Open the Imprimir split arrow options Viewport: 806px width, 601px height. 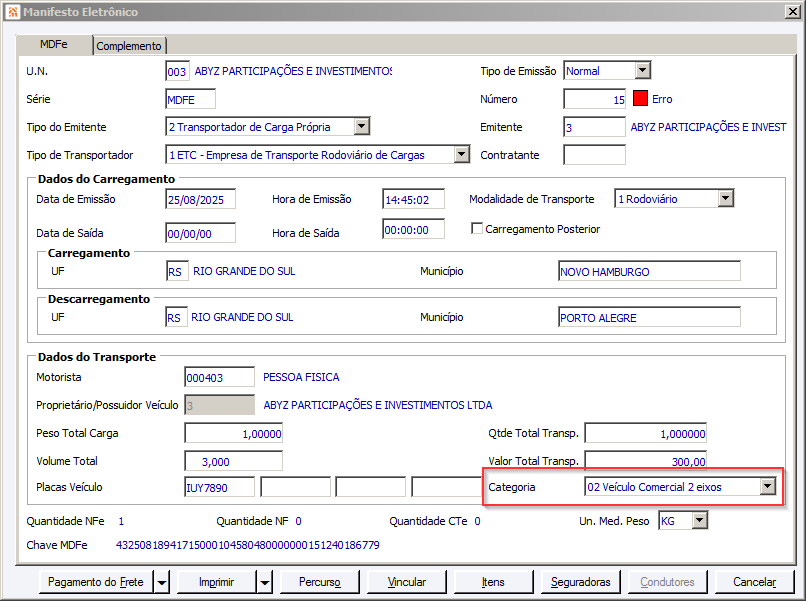coord(264,582)
